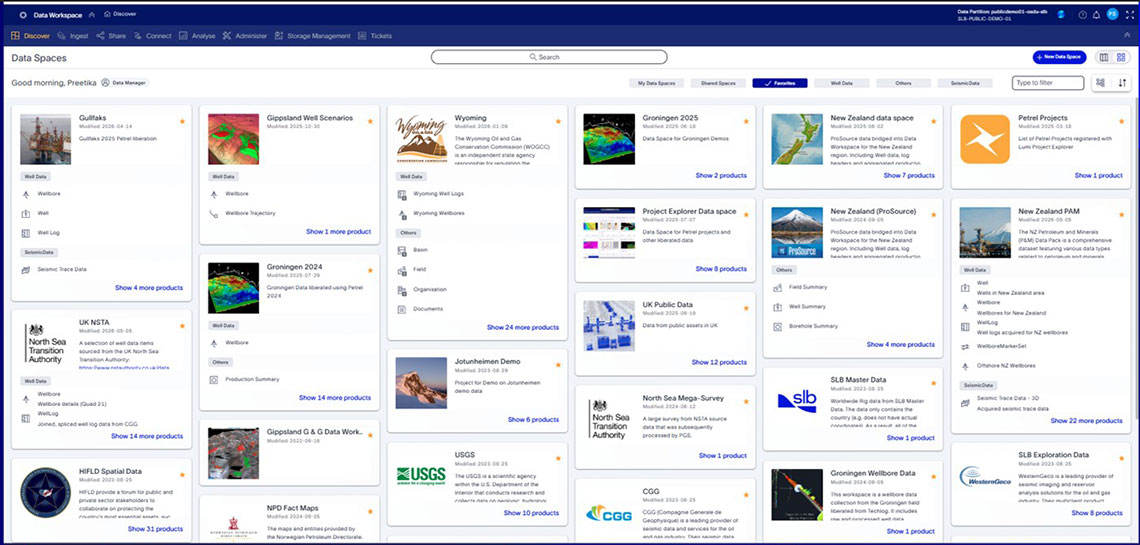Click WellboreMarkerSet icon in New Zealand PAM

point(966,347)
